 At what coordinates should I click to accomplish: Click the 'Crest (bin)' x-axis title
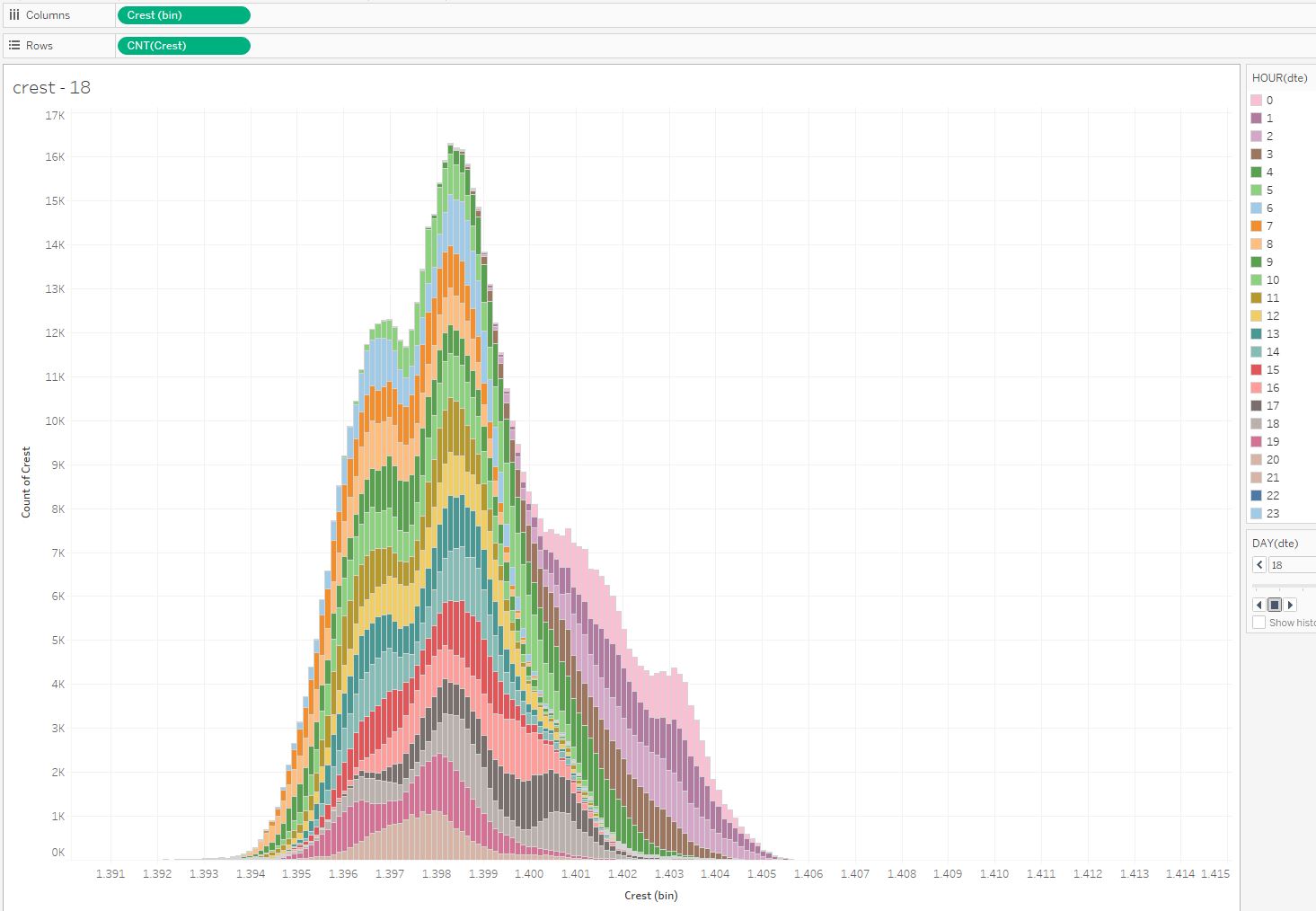(x=650, y=896)
